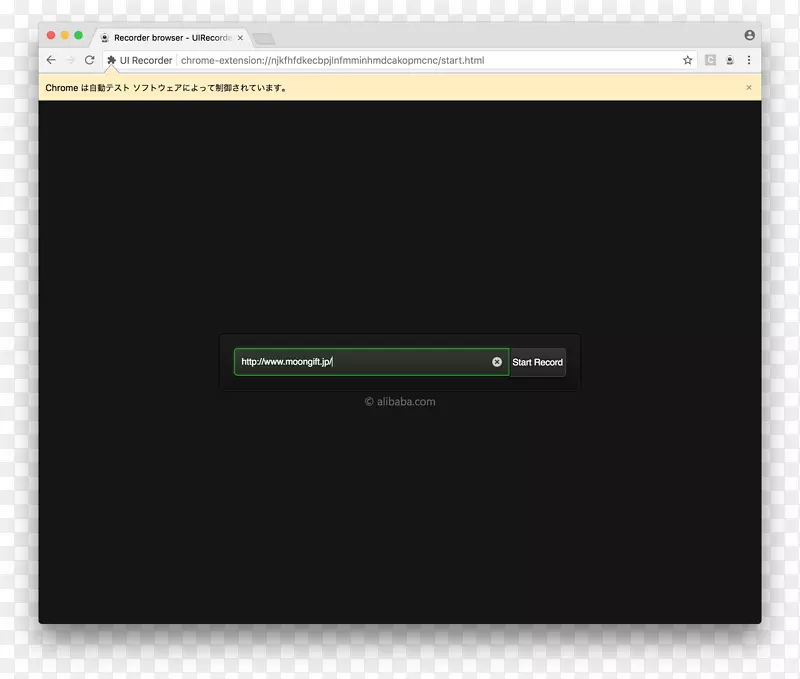Screen dimensions: 800x679
Task: Open the Chrome profile icon at top right
Action: tap(749, 35)
